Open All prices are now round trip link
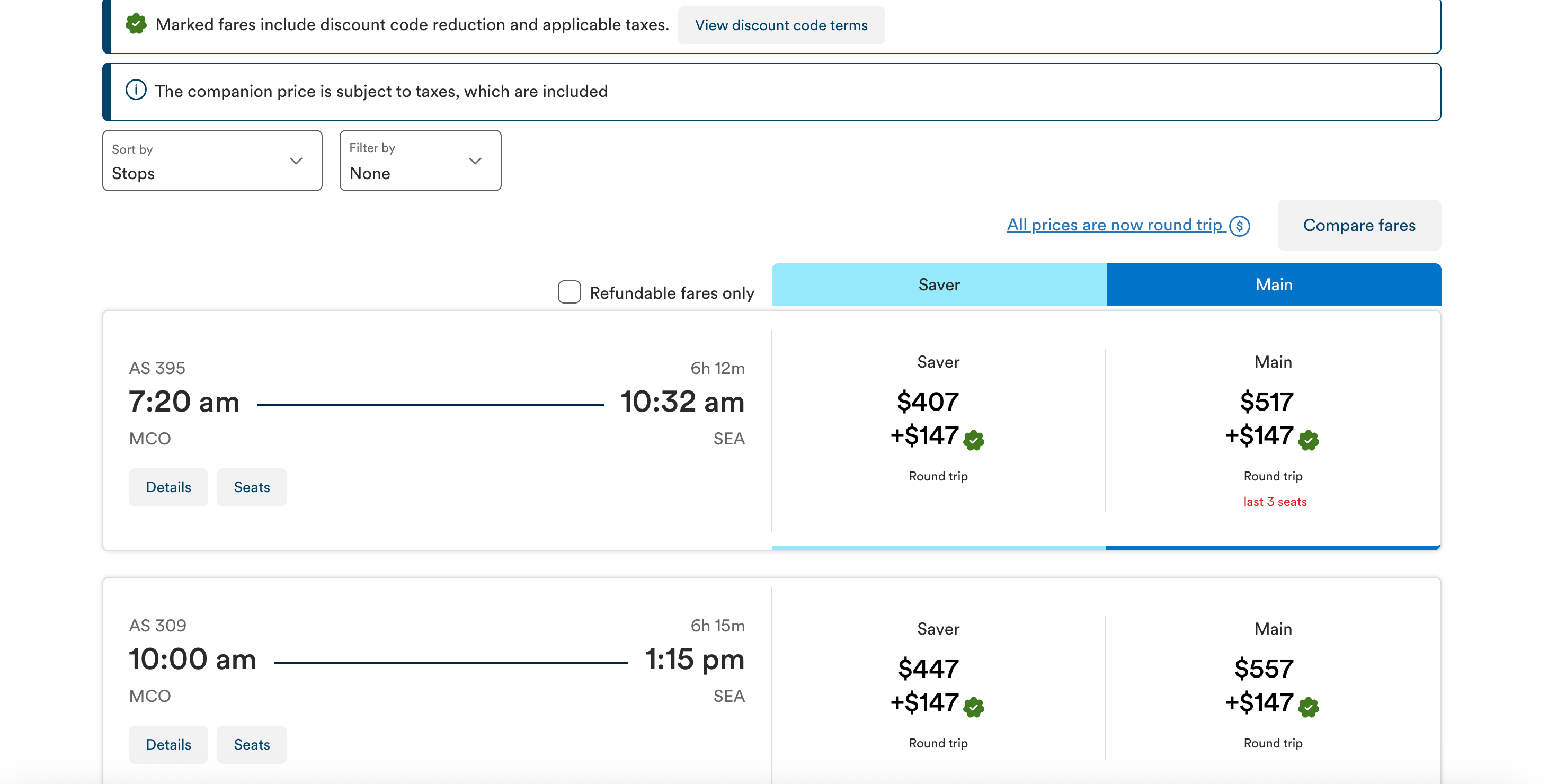 1114,225
